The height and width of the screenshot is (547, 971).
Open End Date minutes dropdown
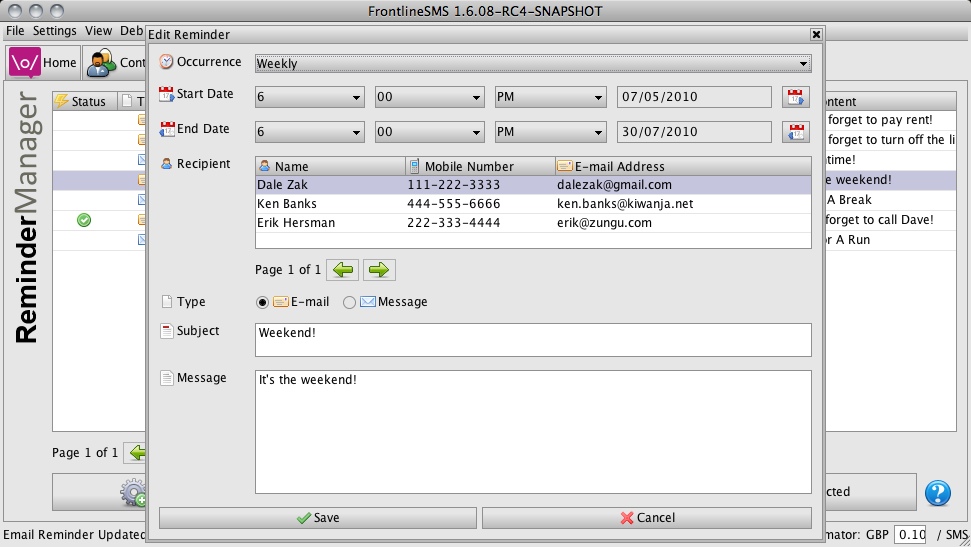pyautogui.click(x=429, y=132)
